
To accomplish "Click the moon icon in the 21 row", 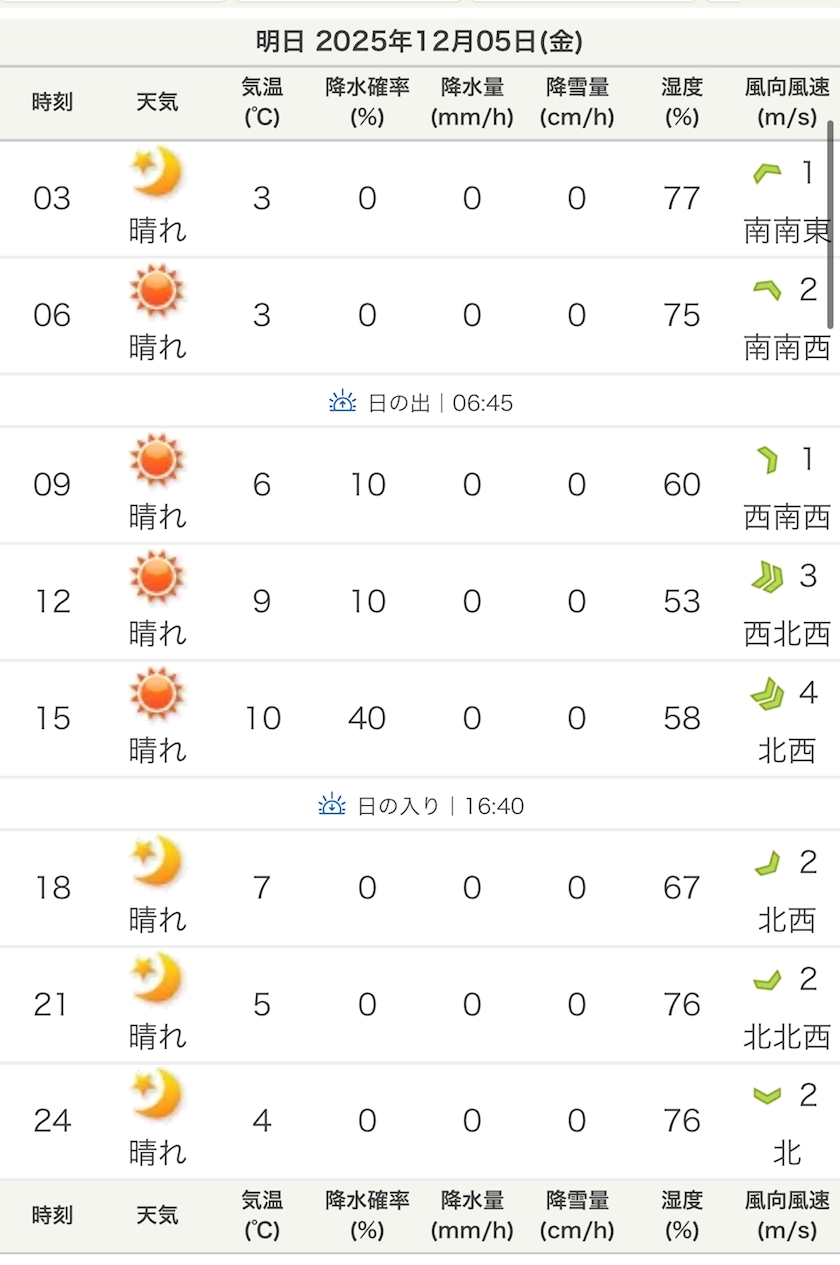I will tap(157, 977).
